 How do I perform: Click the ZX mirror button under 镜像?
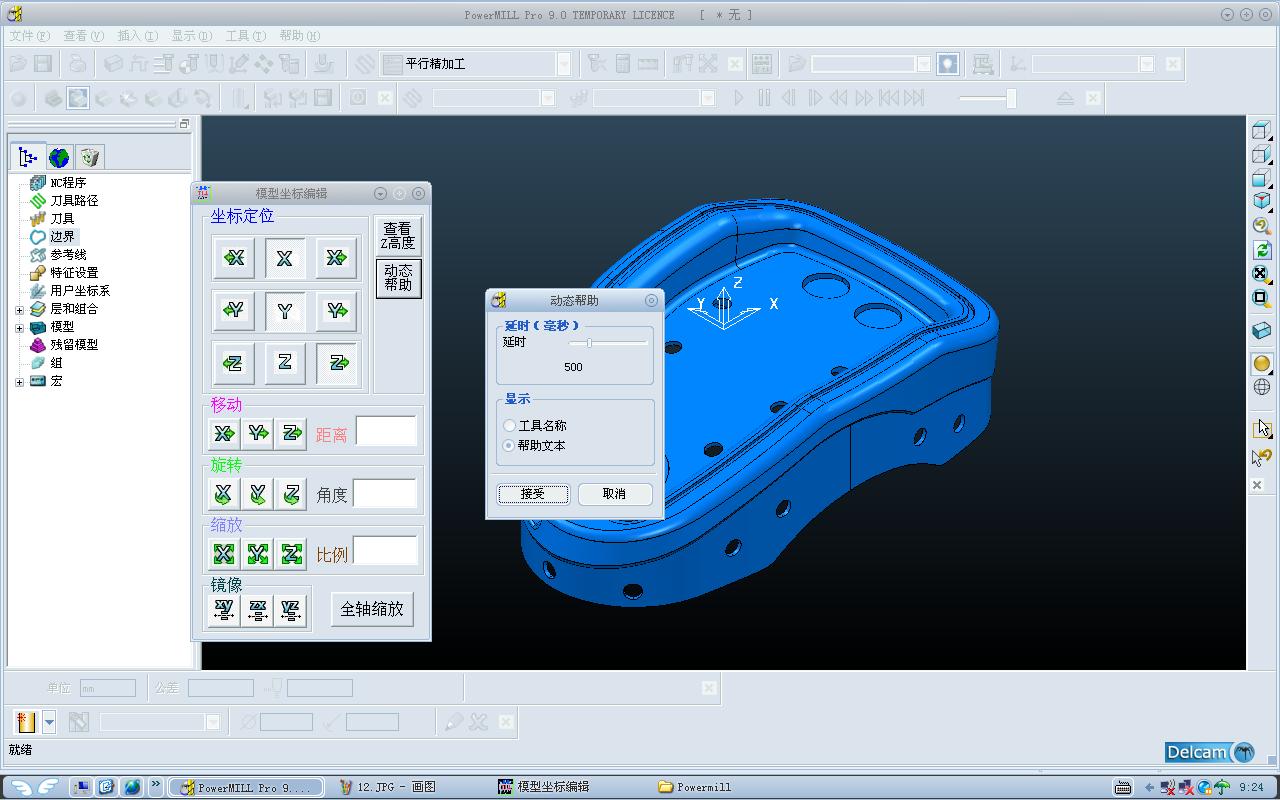click(258, 611)
